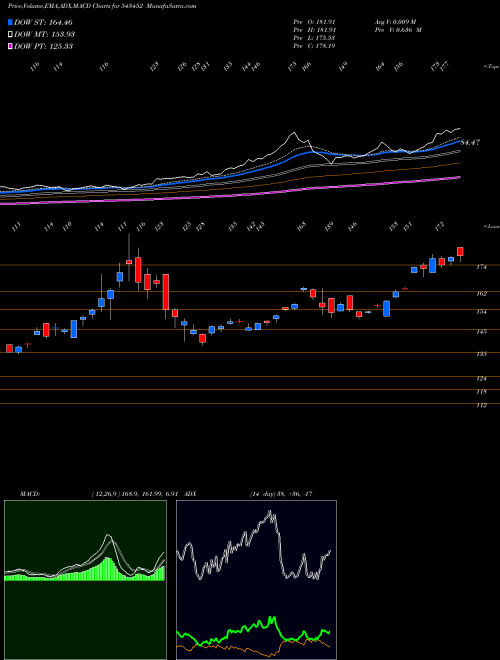This screenshot has height=660, width=500.
Task: Click the 'Pre H: 181.91' value
Action: pyautogui.click(x=314, y=30)
